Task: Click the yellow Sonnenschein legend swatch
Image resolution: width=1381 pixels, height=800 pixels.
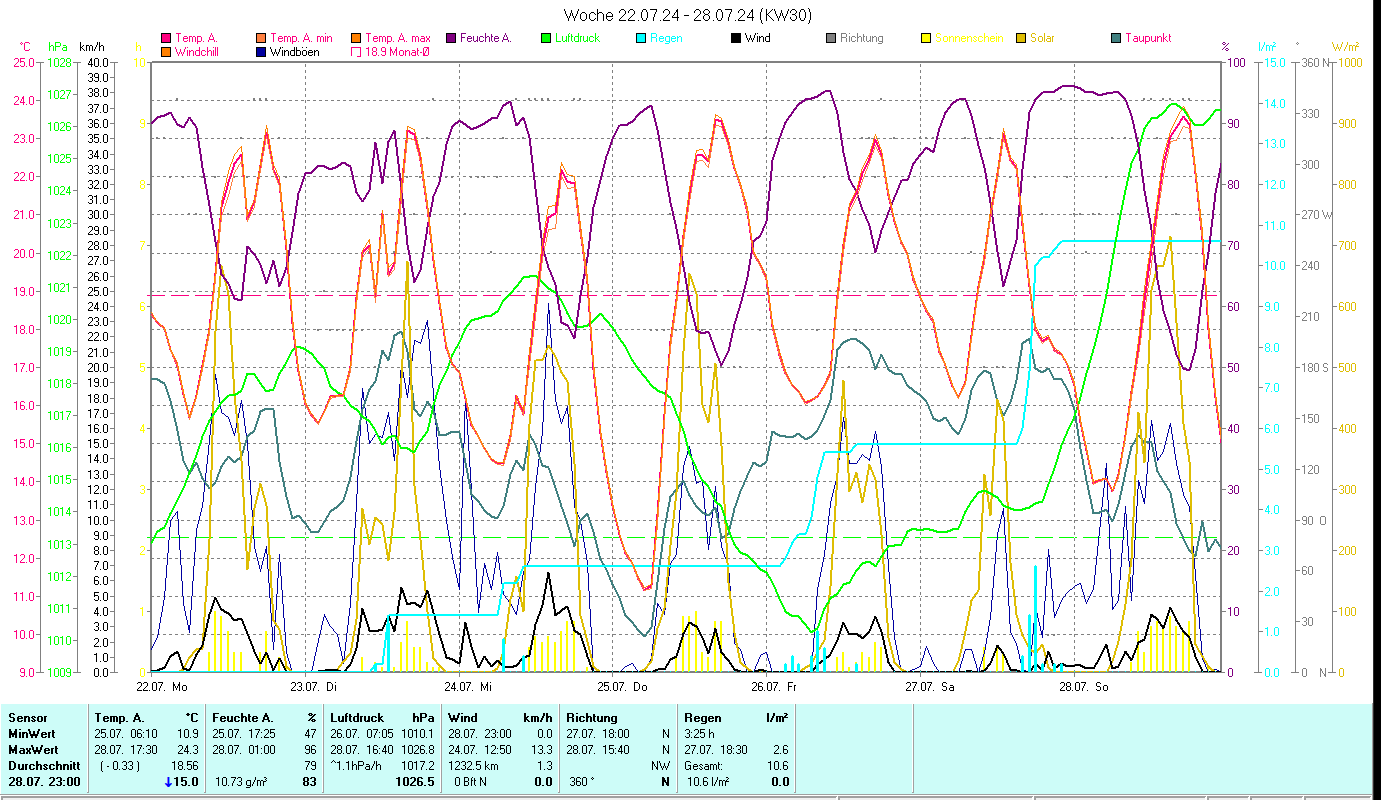Action: click(925, 38)
